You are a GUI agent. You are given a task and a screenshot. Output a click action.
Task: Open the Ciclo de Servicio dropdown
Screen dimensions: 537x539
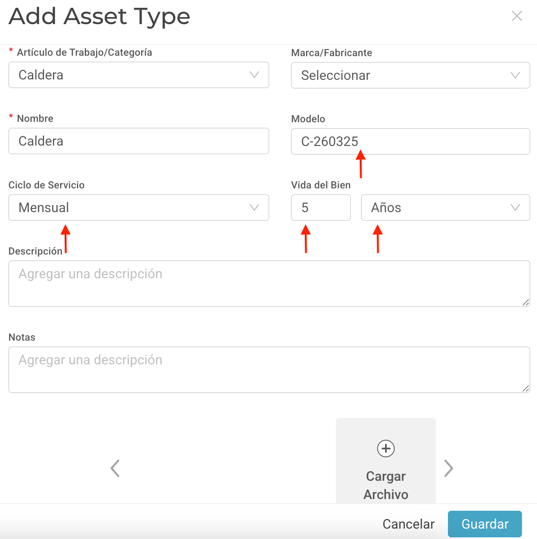[x=139, y=207]
